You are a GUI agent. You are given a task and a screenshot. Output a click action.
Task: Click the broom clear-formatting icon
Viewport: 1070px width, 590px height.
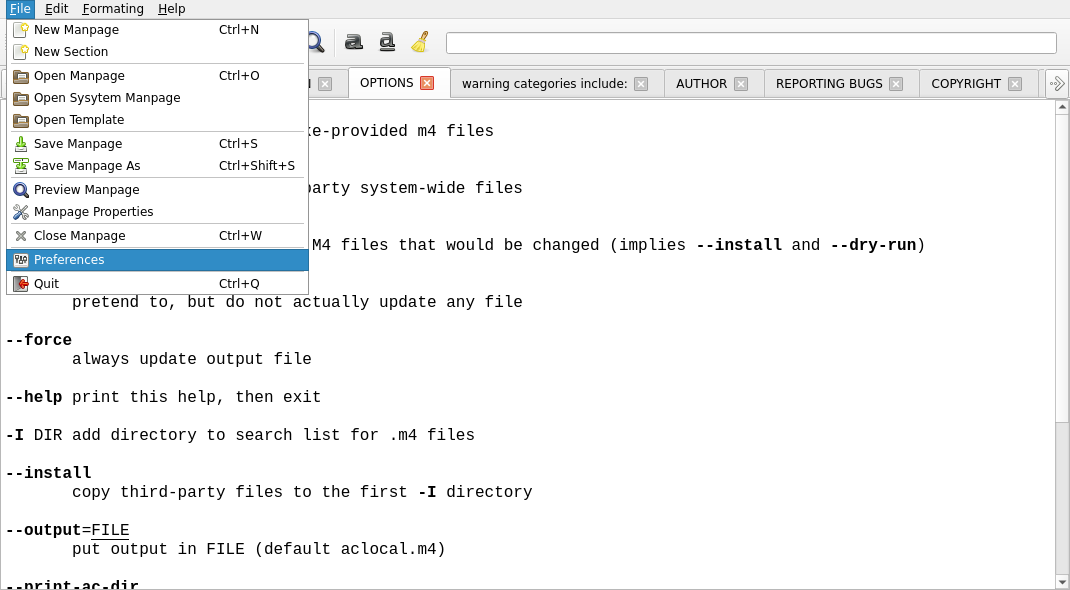coord(420,42)
